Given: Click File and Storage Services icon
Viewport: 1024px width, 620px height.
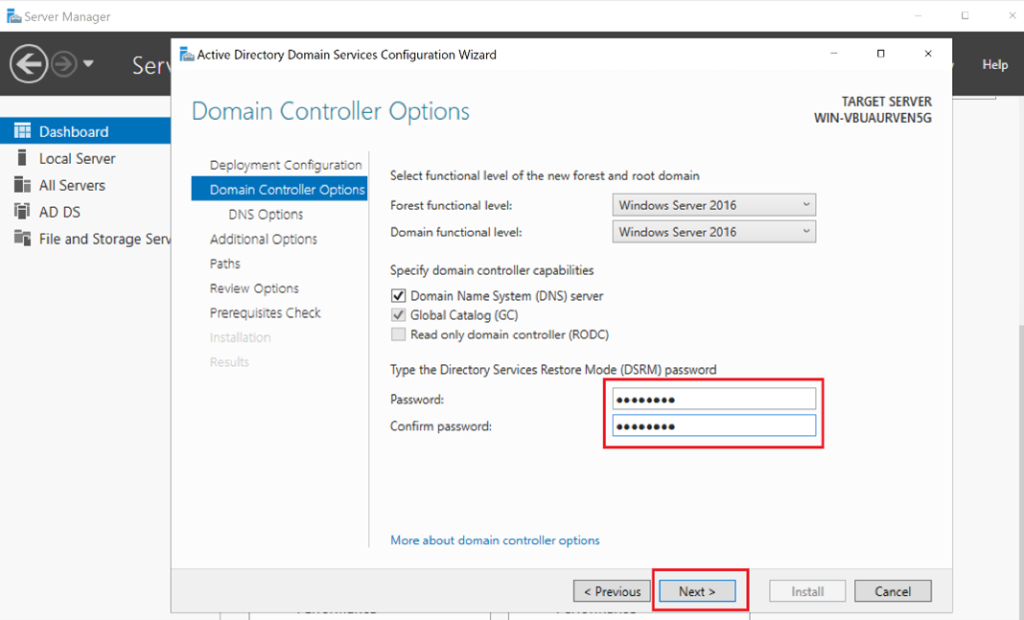Looking at the screenshot, I should click(22, 238).
